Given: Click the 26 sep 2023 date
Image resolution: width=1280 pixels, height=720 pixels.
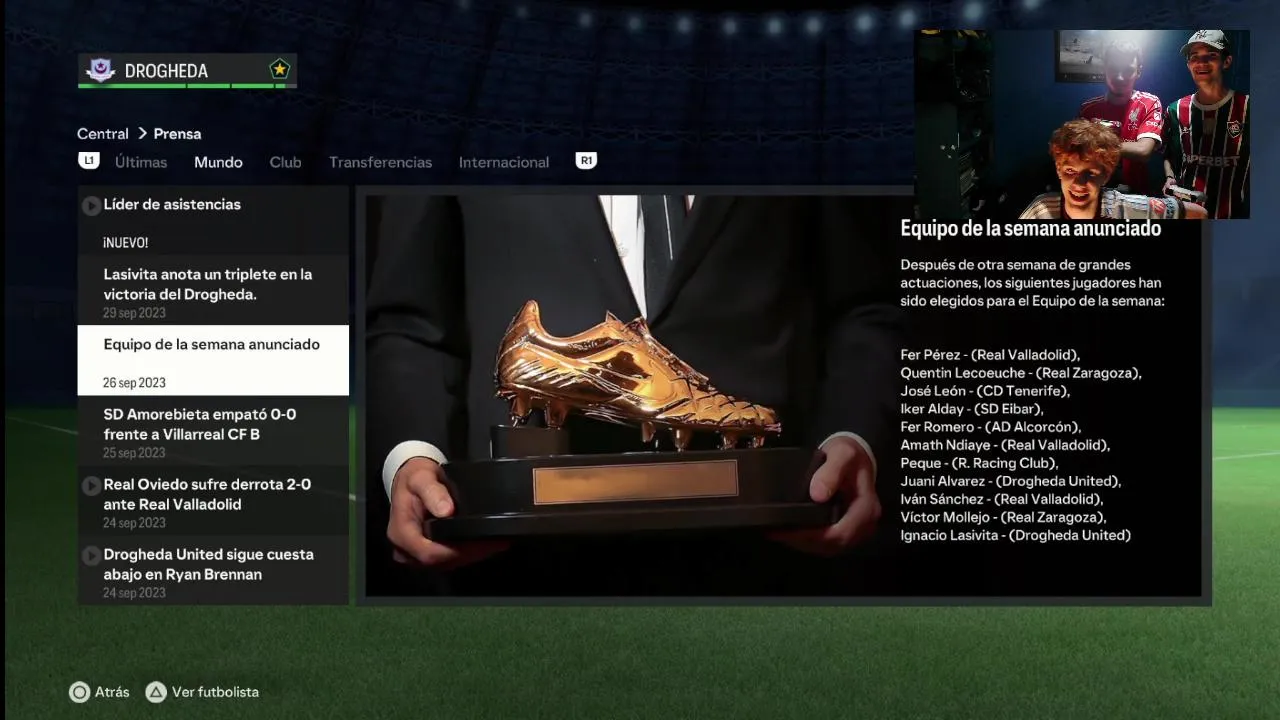Looking at the screenshot, I should click(135, 383).
